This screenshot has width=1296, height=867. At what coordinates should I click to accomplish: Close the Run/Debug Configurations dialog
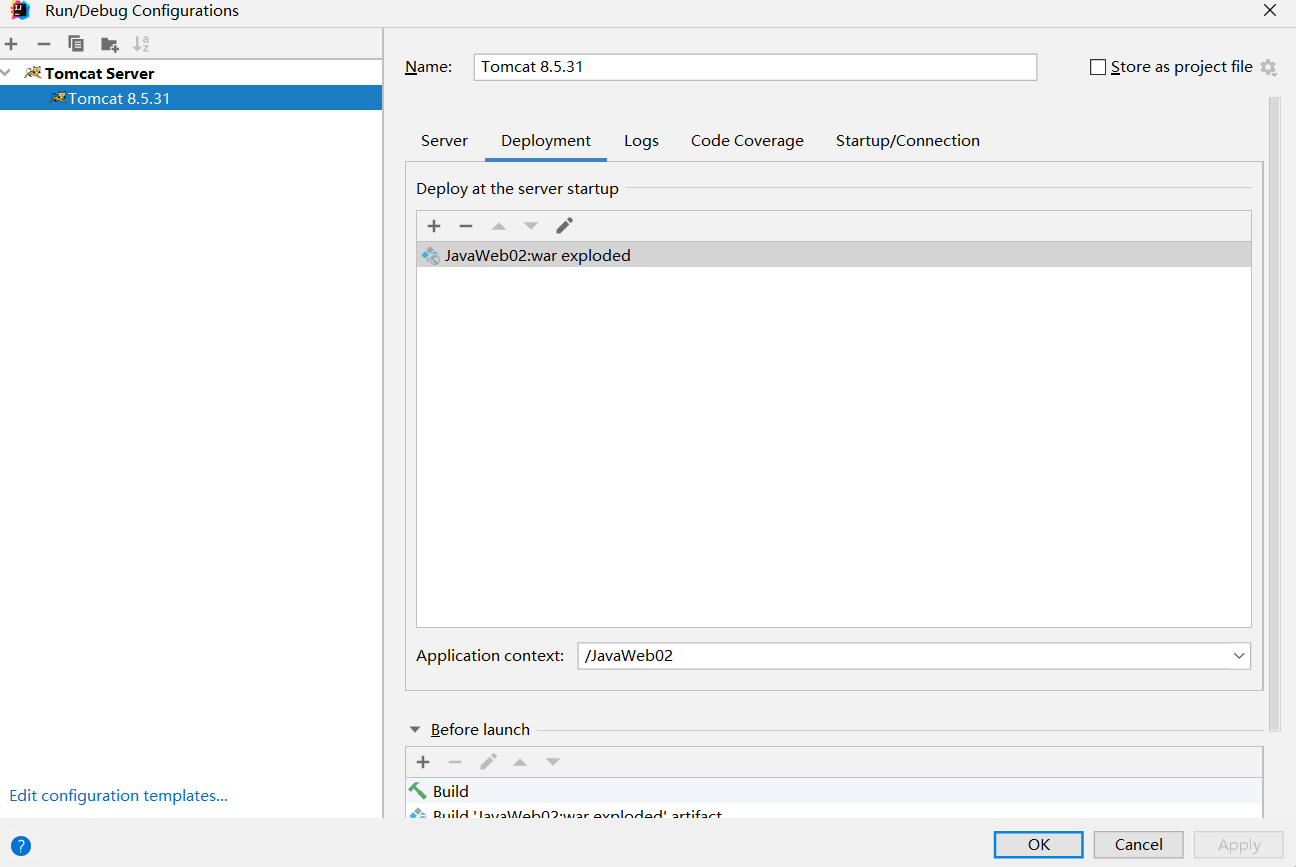(x=1270, y=11)
